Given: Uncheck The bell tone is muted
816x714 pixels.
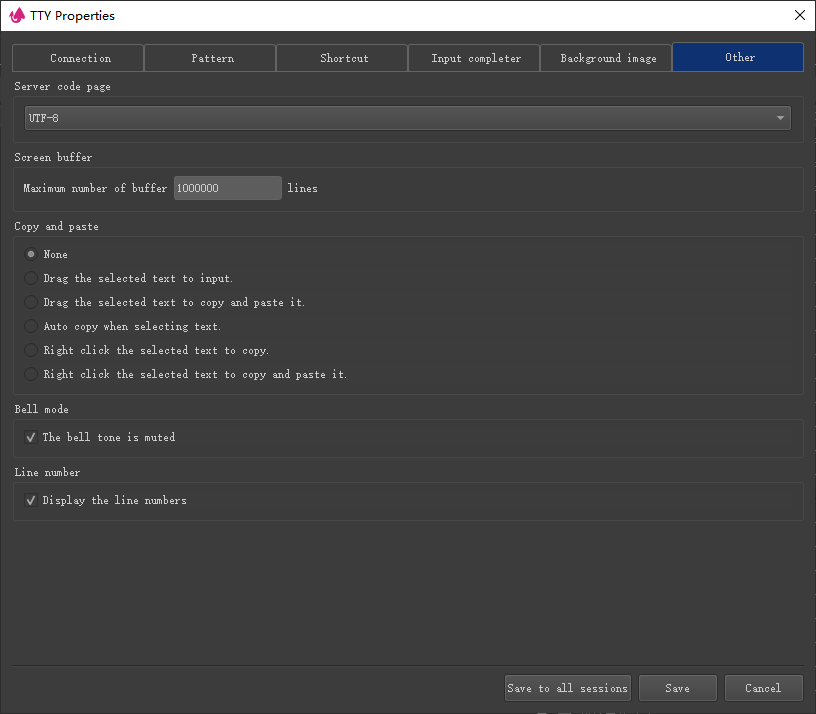Looking at the screenshot, I should pyautogui.click(x=31, y=437).
